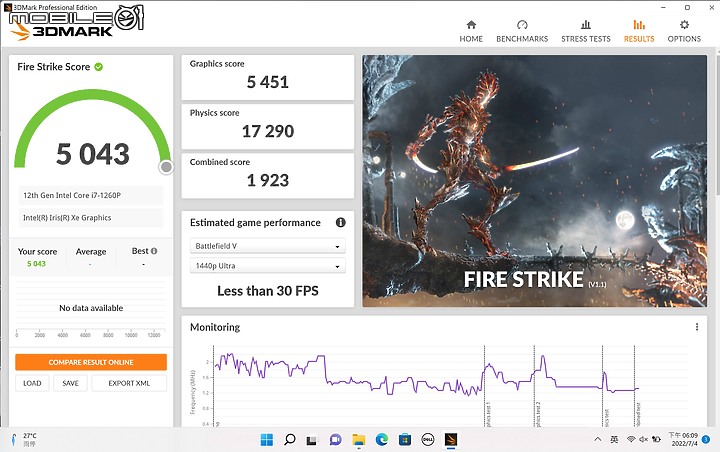The height and width of the screenshot is (452, 720).
Task: Click the battery tray icon
Action: tap(656, 439)
